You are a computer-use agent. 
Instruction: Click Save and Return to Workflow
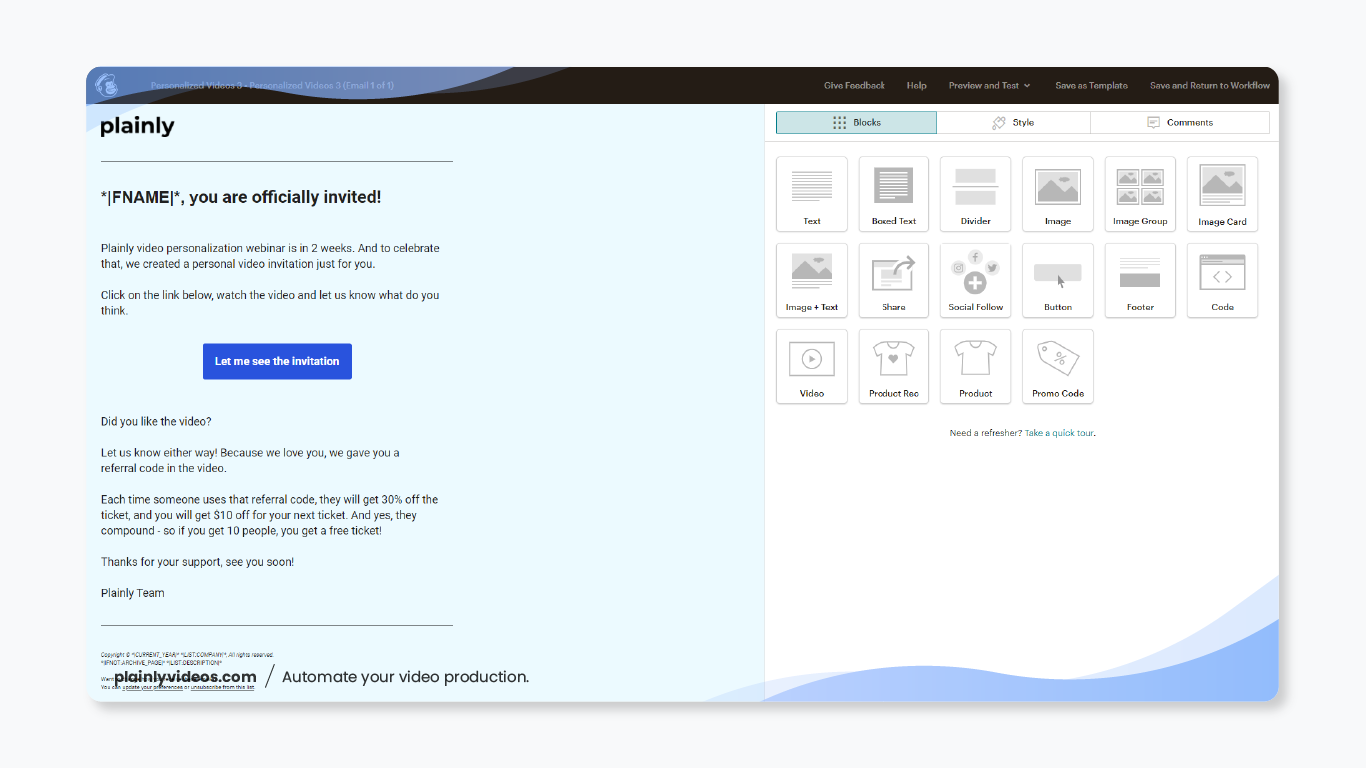click(x=1209, y=86)
